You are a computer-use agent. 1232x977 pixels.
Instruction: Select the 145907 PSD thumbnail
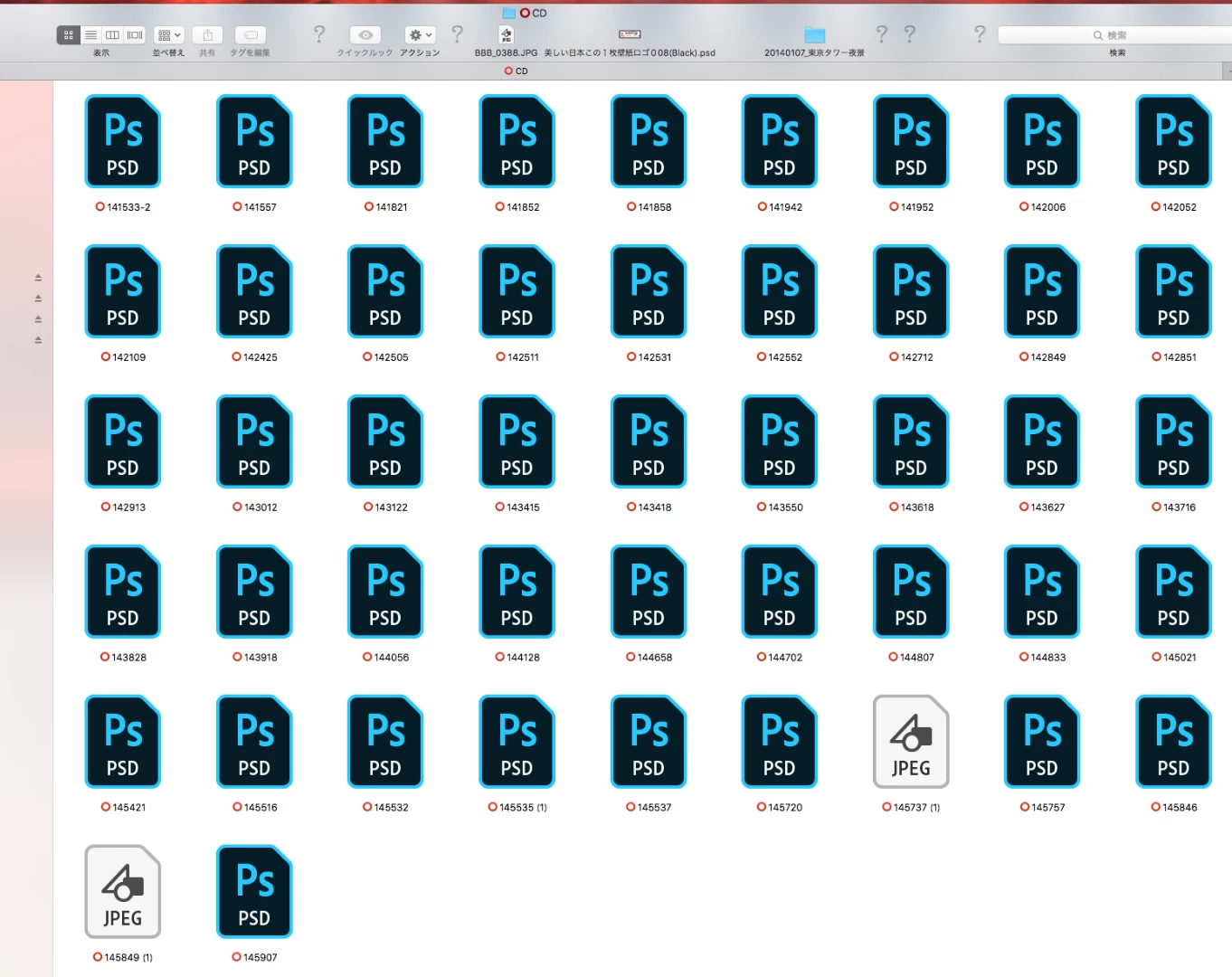coord(254,892)
